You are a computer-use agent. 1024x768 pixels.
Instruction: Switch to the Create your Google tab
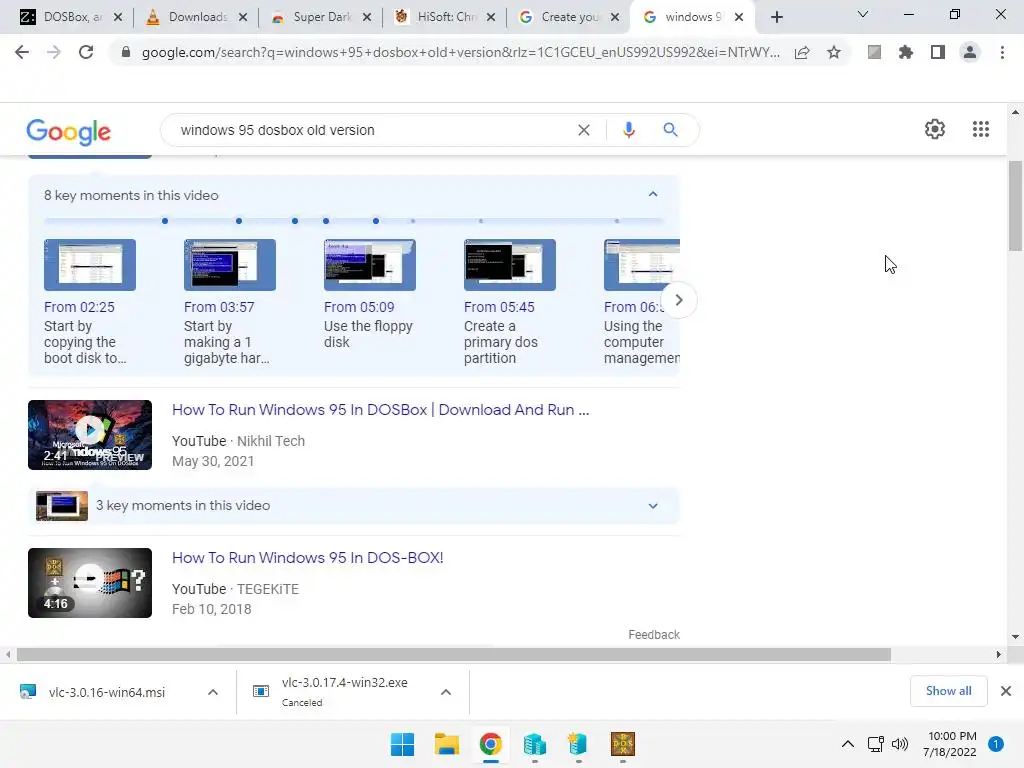pos(570,17)
